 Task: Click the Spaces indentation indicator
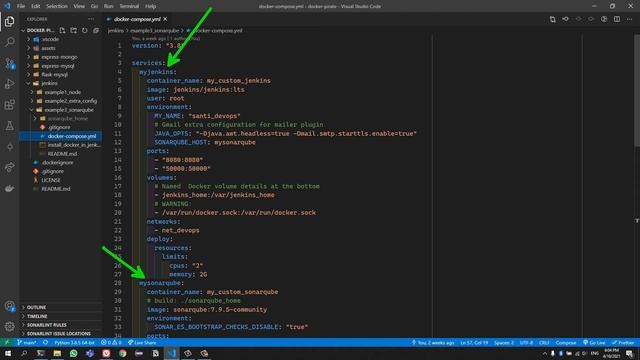[x=504, y=342]
